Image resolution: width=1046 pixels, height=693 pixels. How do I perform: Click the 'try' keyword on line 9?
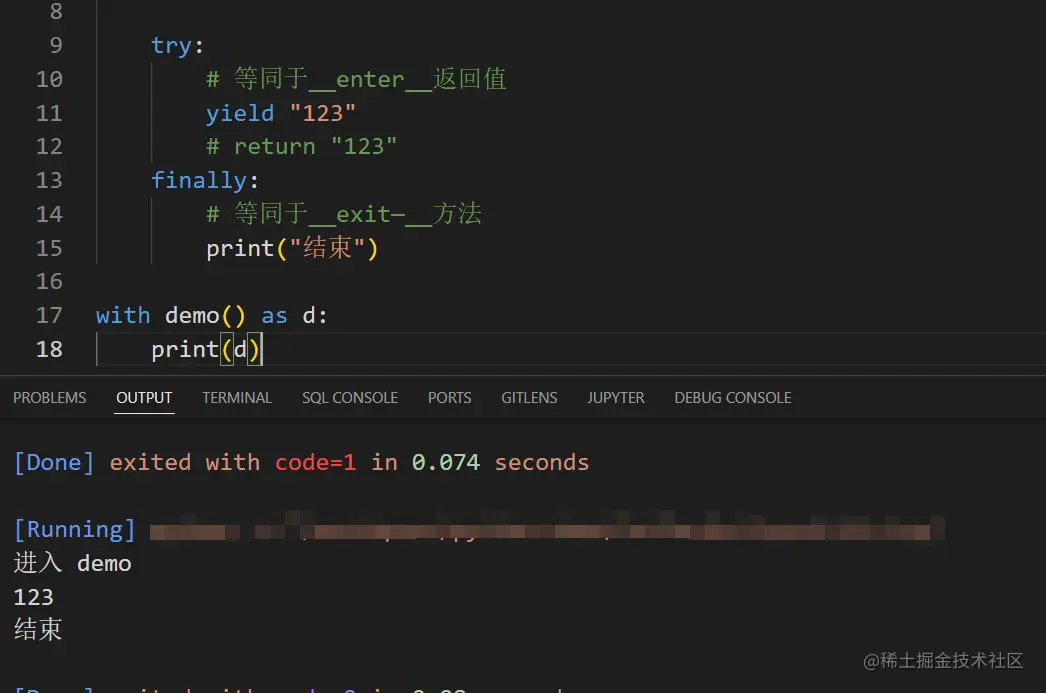171,45
